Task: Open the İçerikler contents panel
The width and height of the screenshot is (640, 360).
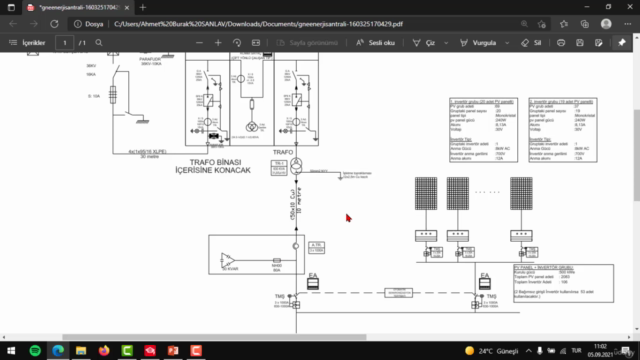Action: click(x=27, y=42)
